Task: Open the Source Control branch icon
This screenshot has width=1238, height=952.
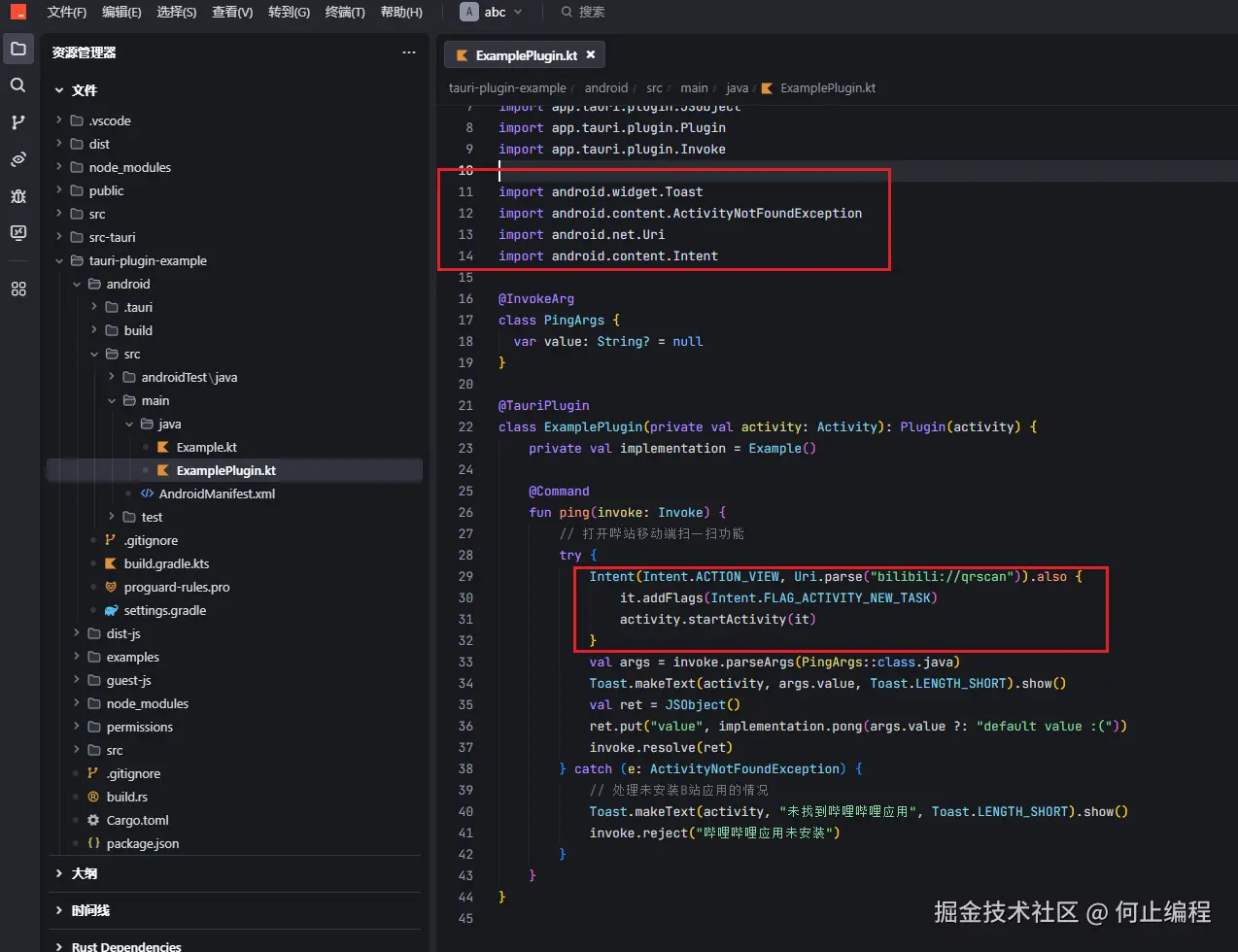Action: coord(18,122)
